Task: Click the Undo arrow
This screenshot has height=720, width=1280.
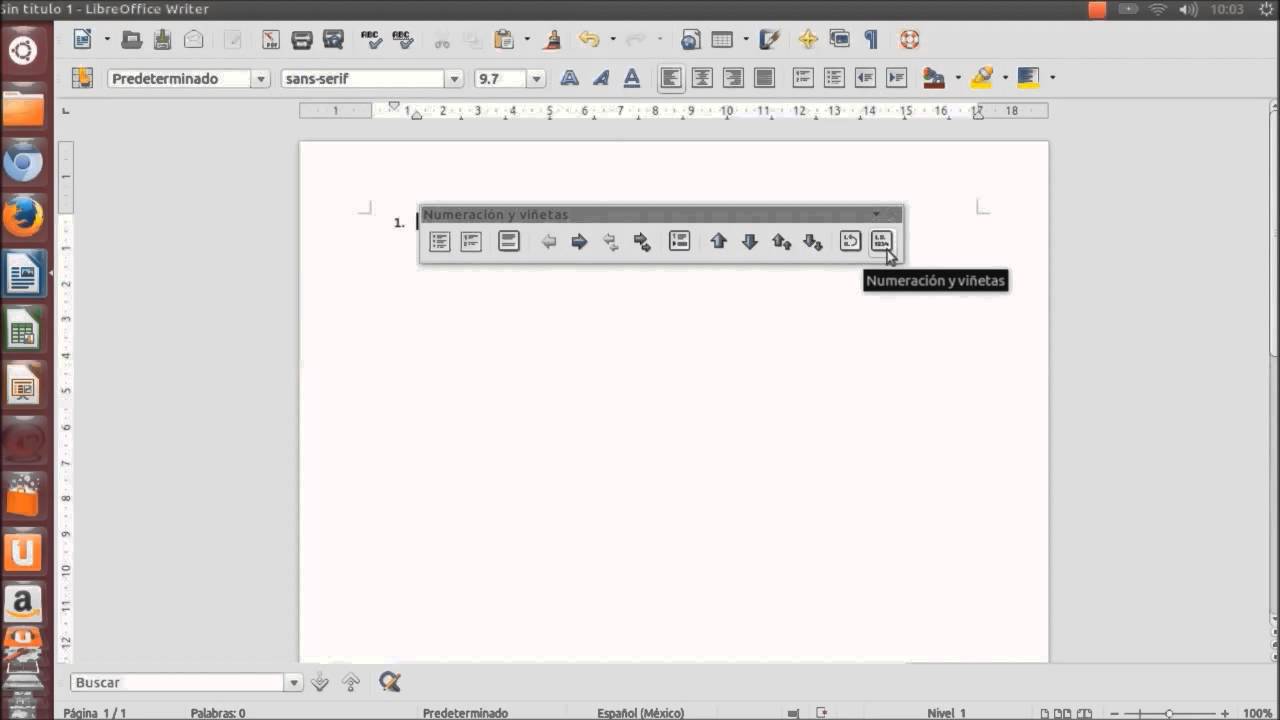Action: [x=589, y=40]
